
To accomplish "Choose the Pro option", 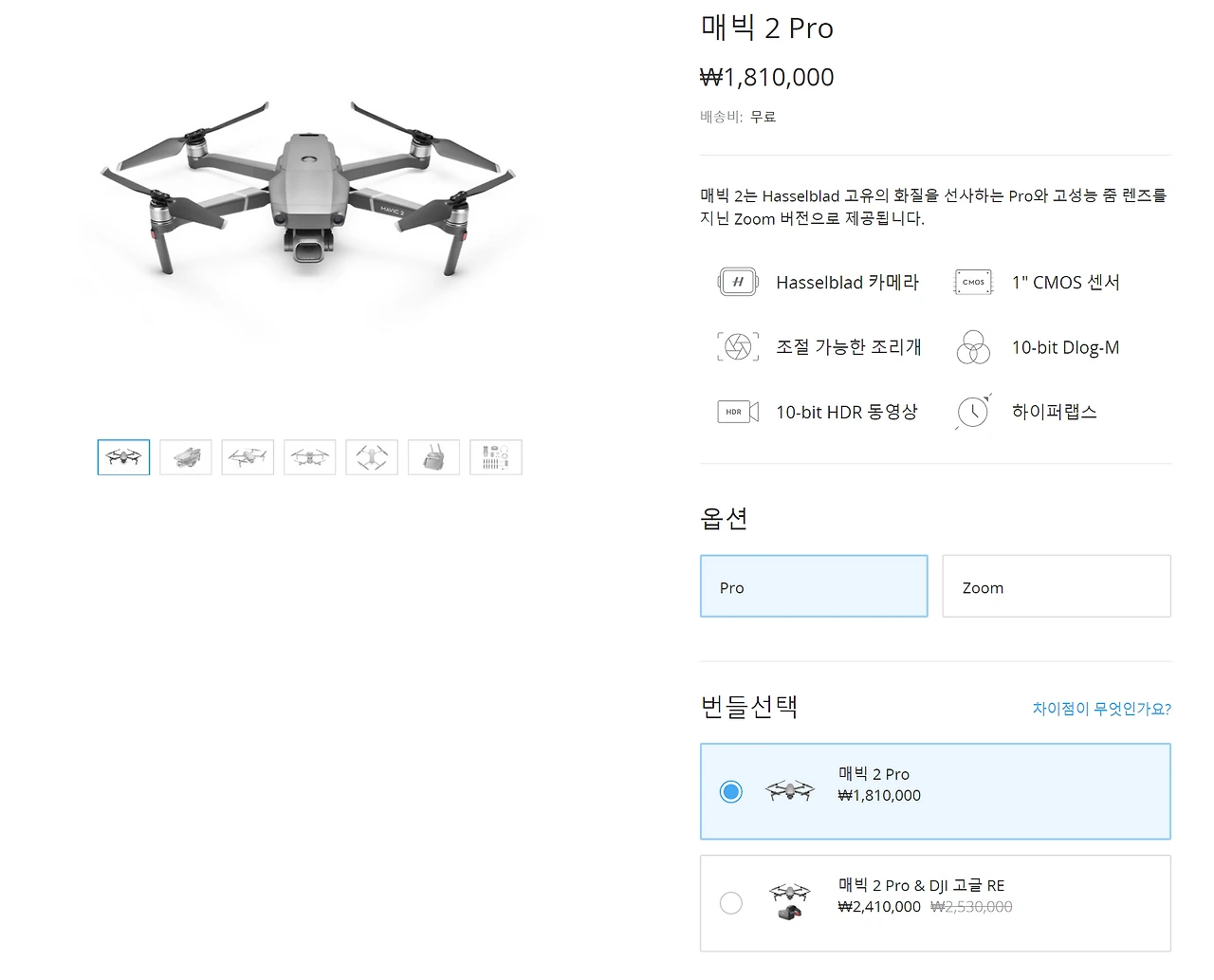I will tap(814, 586).
